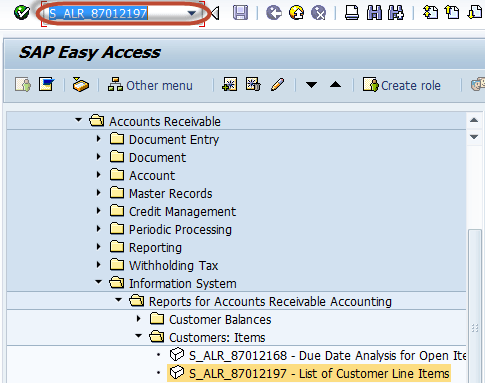Select the Periodic Processing tree item
Image resolution: width=485 pixels, height=383 pixels.
click(x=180, y=229)
